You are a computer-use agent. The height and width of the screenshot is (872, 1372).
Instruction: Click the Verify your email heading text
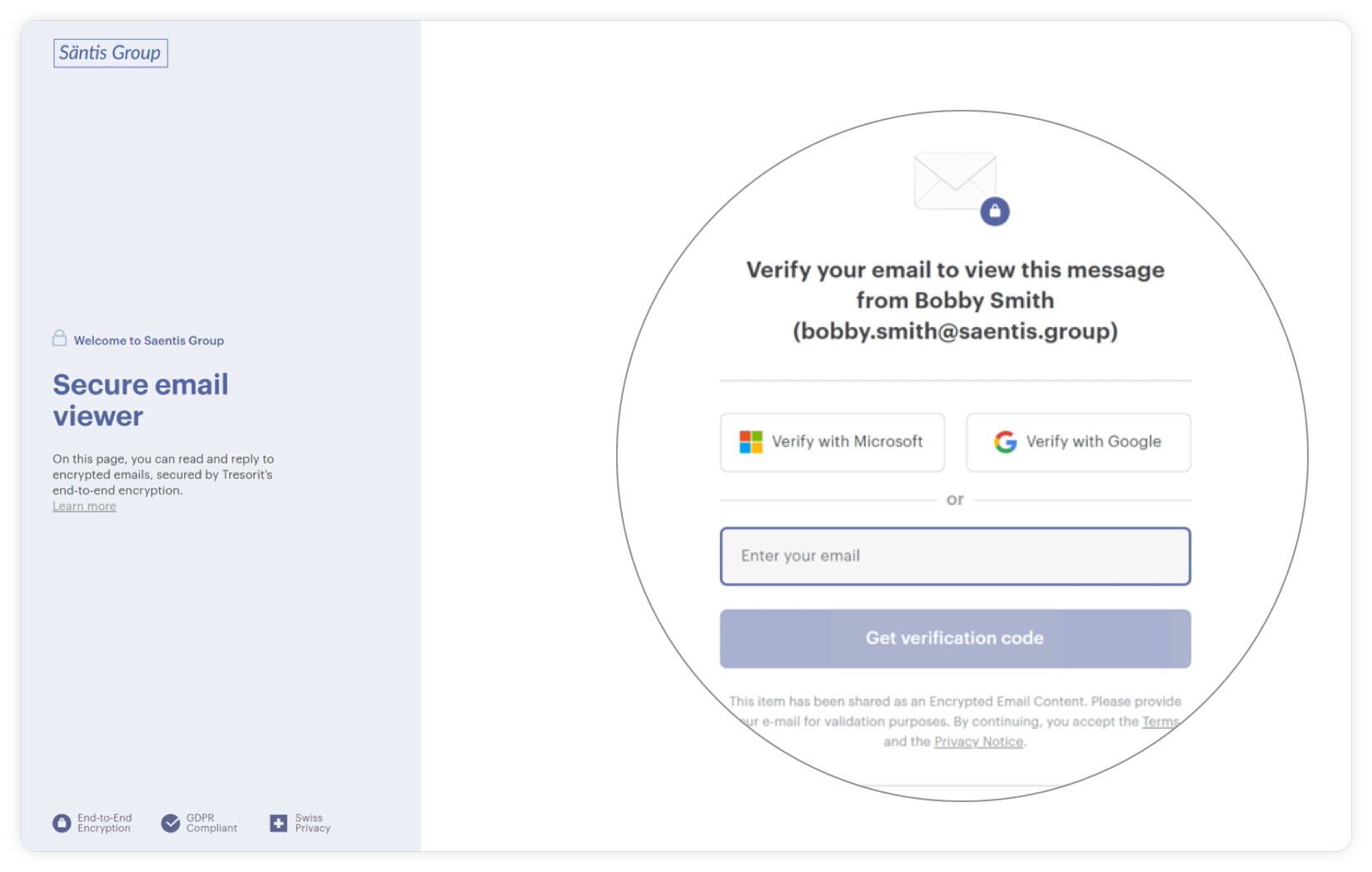tap(955, 300)
